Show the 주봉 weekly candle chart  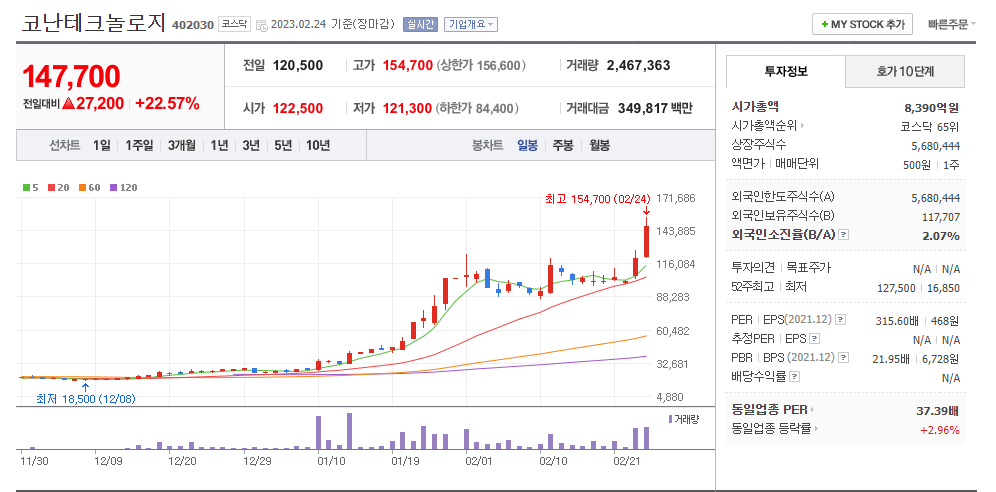(x=563, y=145)
